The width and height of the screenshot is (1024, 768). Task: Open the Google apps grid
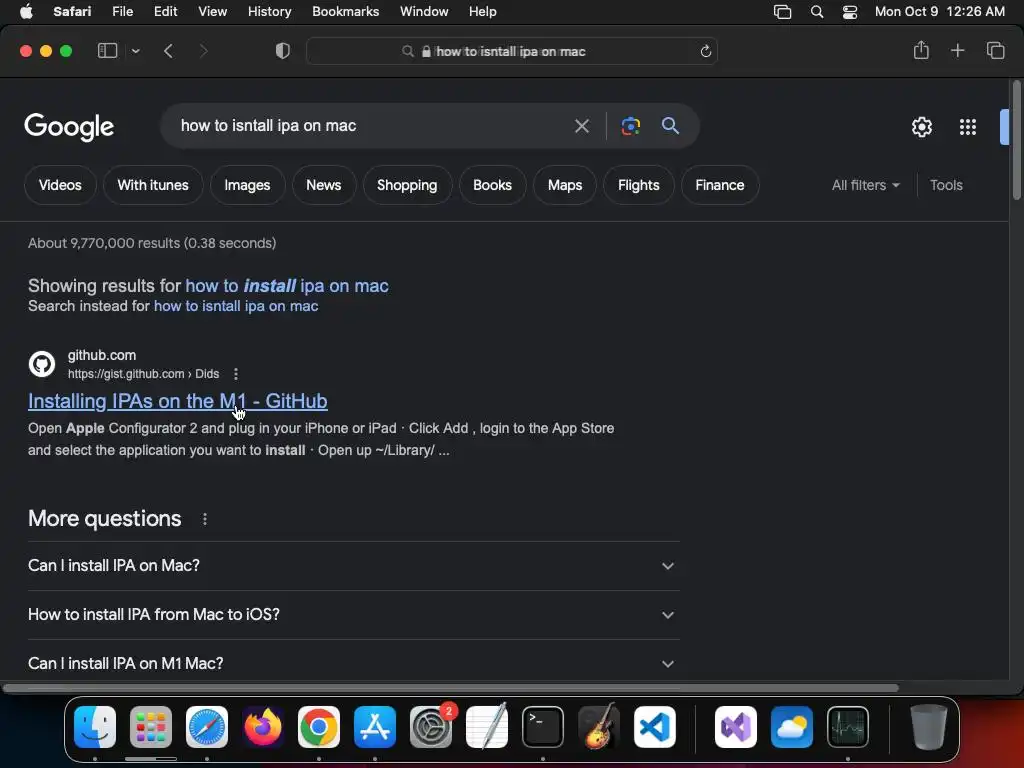pos(968,127)
